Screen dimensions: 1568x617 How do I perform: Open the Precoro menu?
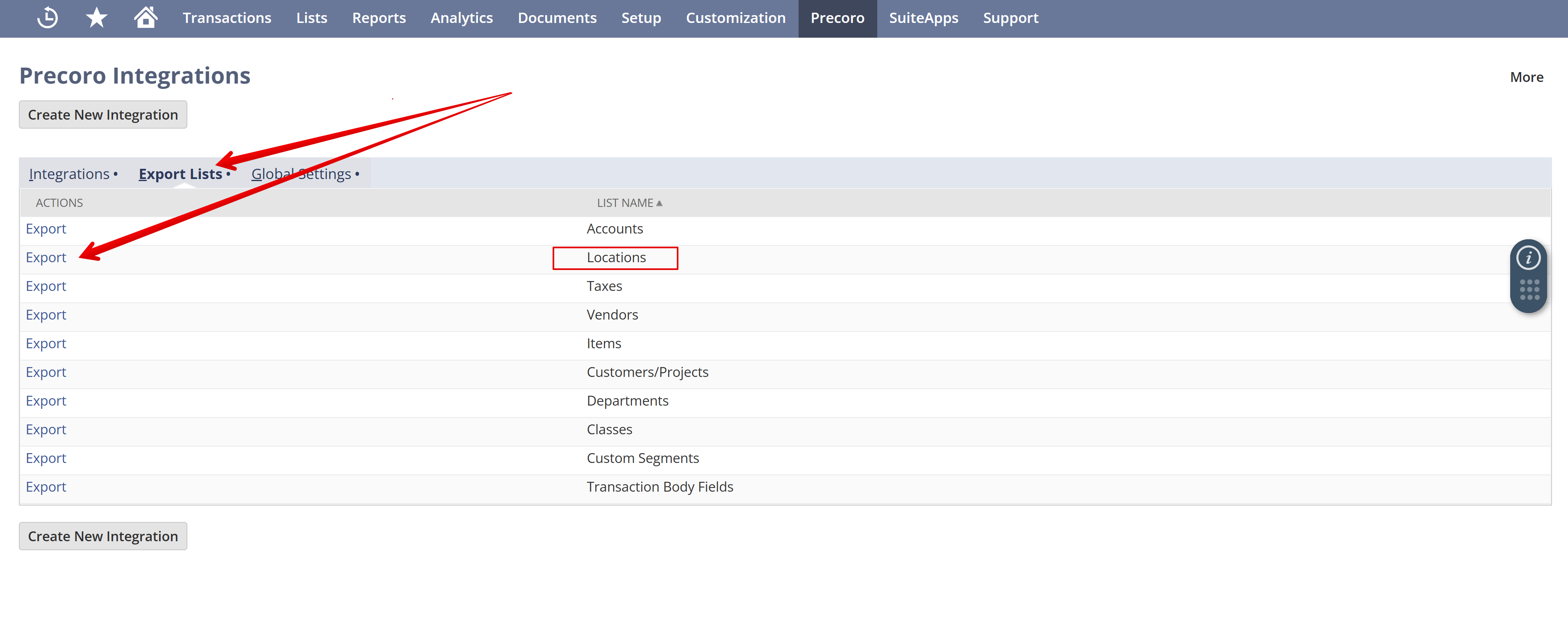click(837, 18)
